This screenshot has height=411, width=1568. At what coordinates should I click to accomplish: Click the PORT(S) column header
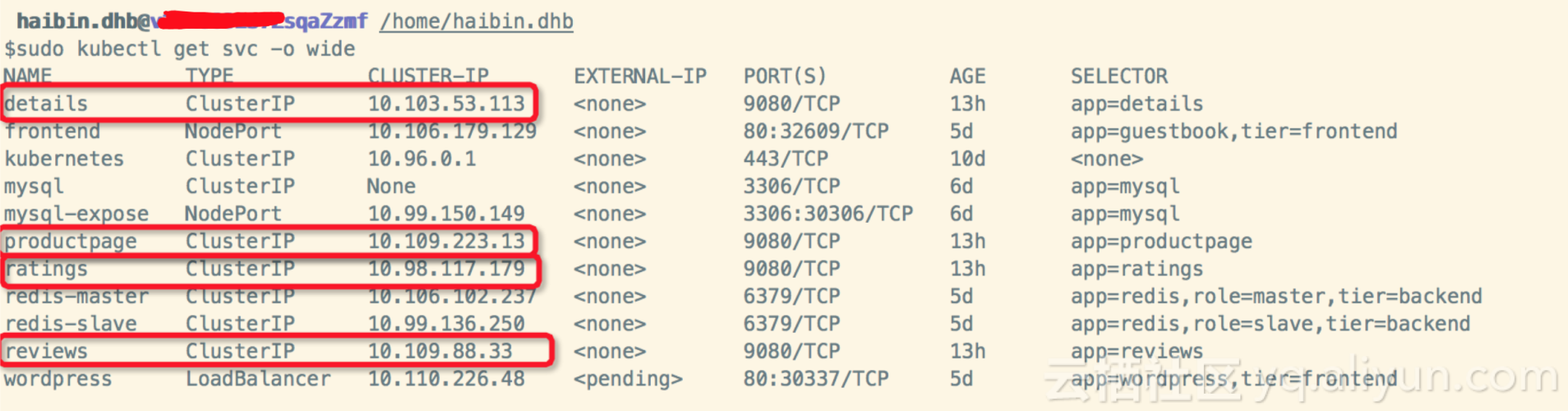coord(784,76)
